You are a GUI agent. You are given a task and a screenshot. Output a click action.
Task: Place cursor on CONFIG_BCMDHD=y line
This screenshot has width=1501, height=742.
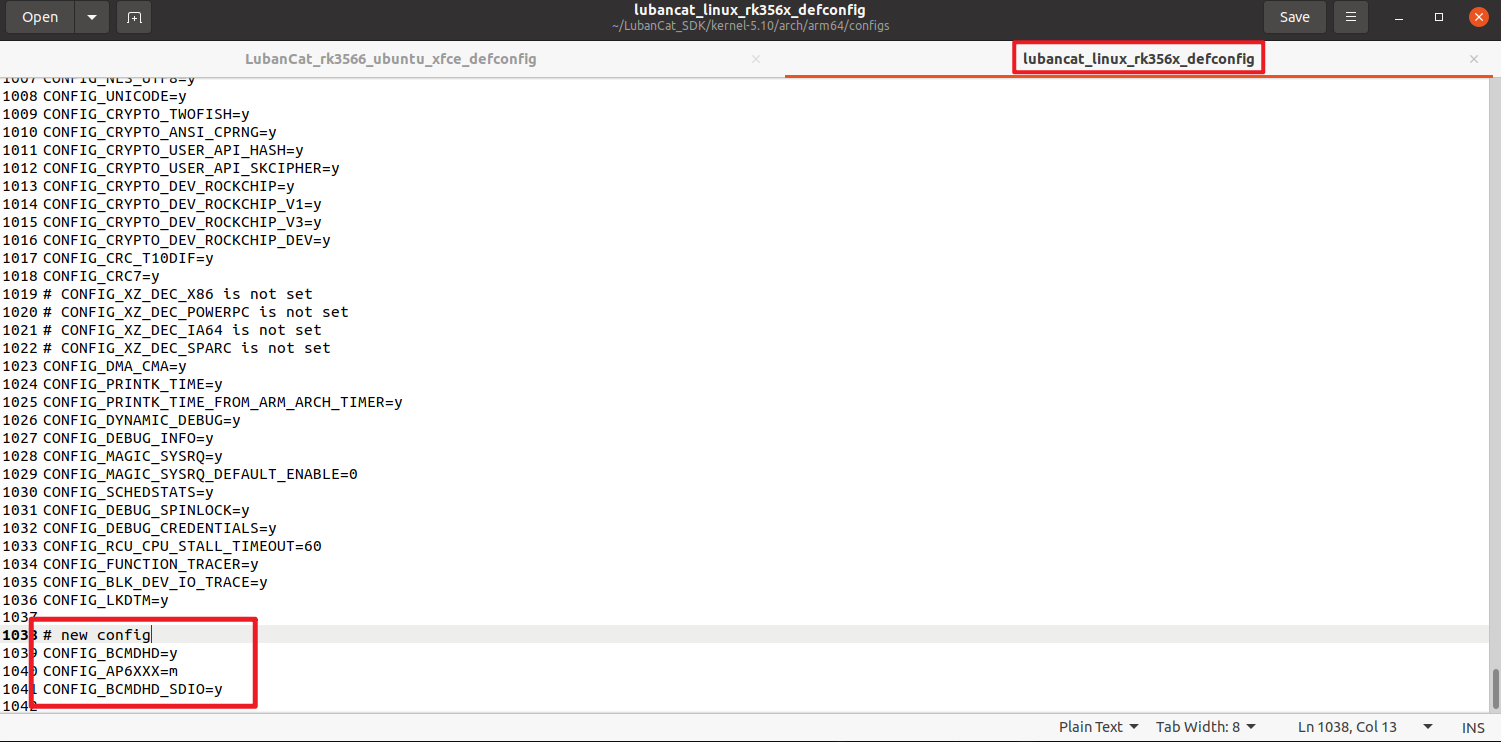(x=110, y=653)
